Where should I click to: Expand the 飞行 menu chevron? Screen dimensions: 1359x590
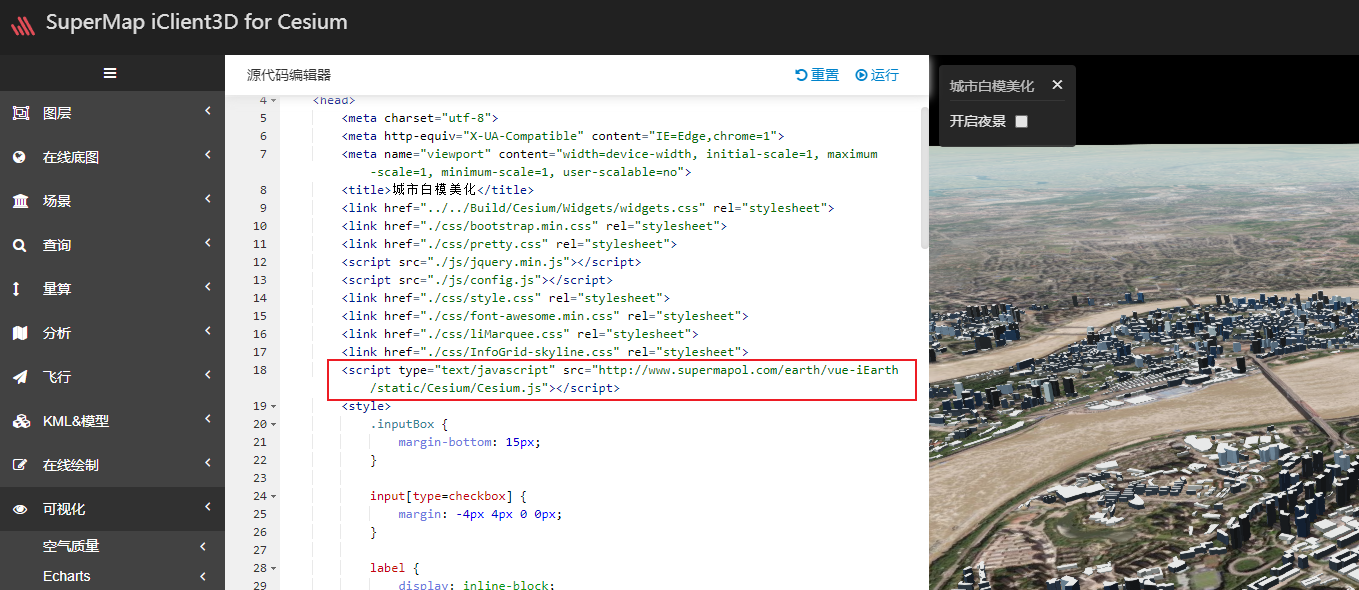pos(208,375)
